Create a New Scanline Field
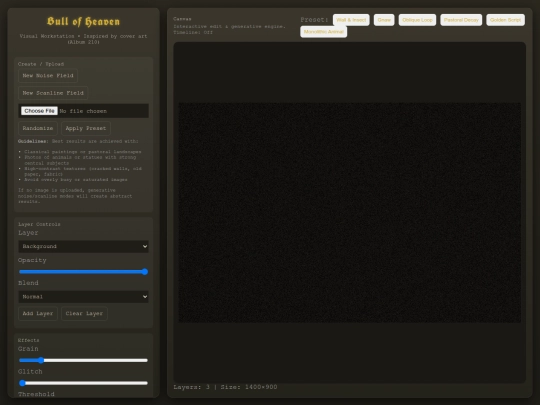The image size is (540, 405). tap(53, 93)
